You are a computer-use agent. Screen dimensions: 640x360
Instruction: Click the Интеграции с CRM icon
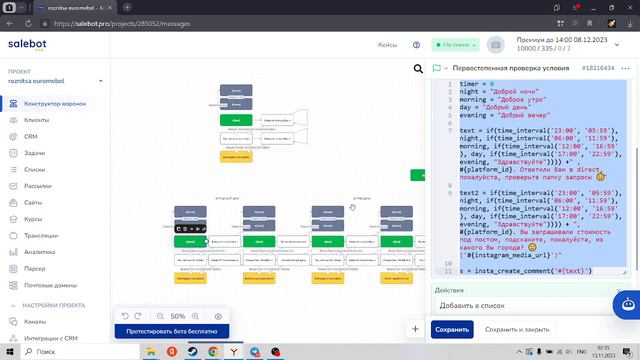(x=13, y=338)
